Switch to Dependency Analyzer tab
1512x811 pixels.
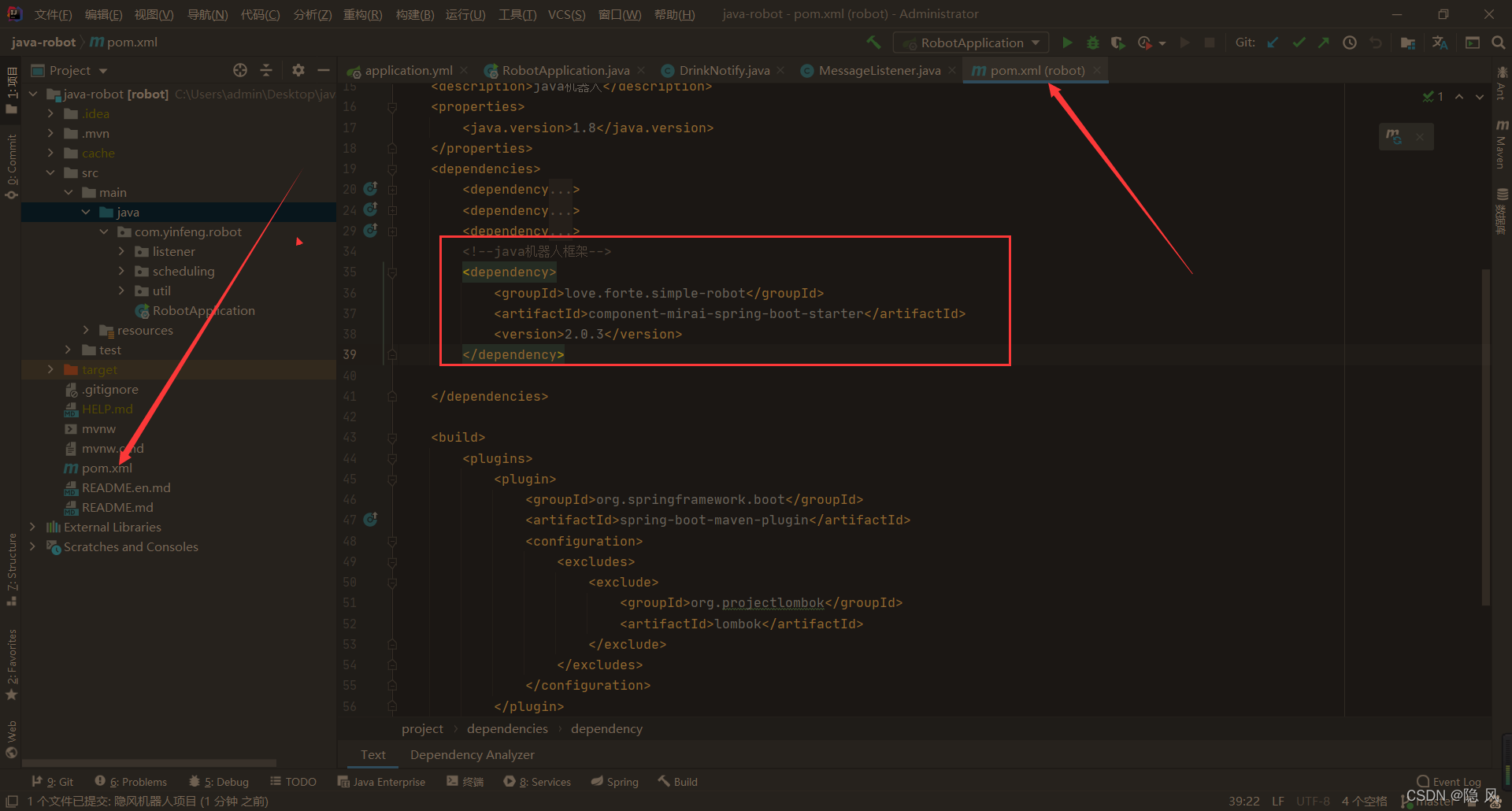click(472, 754)
